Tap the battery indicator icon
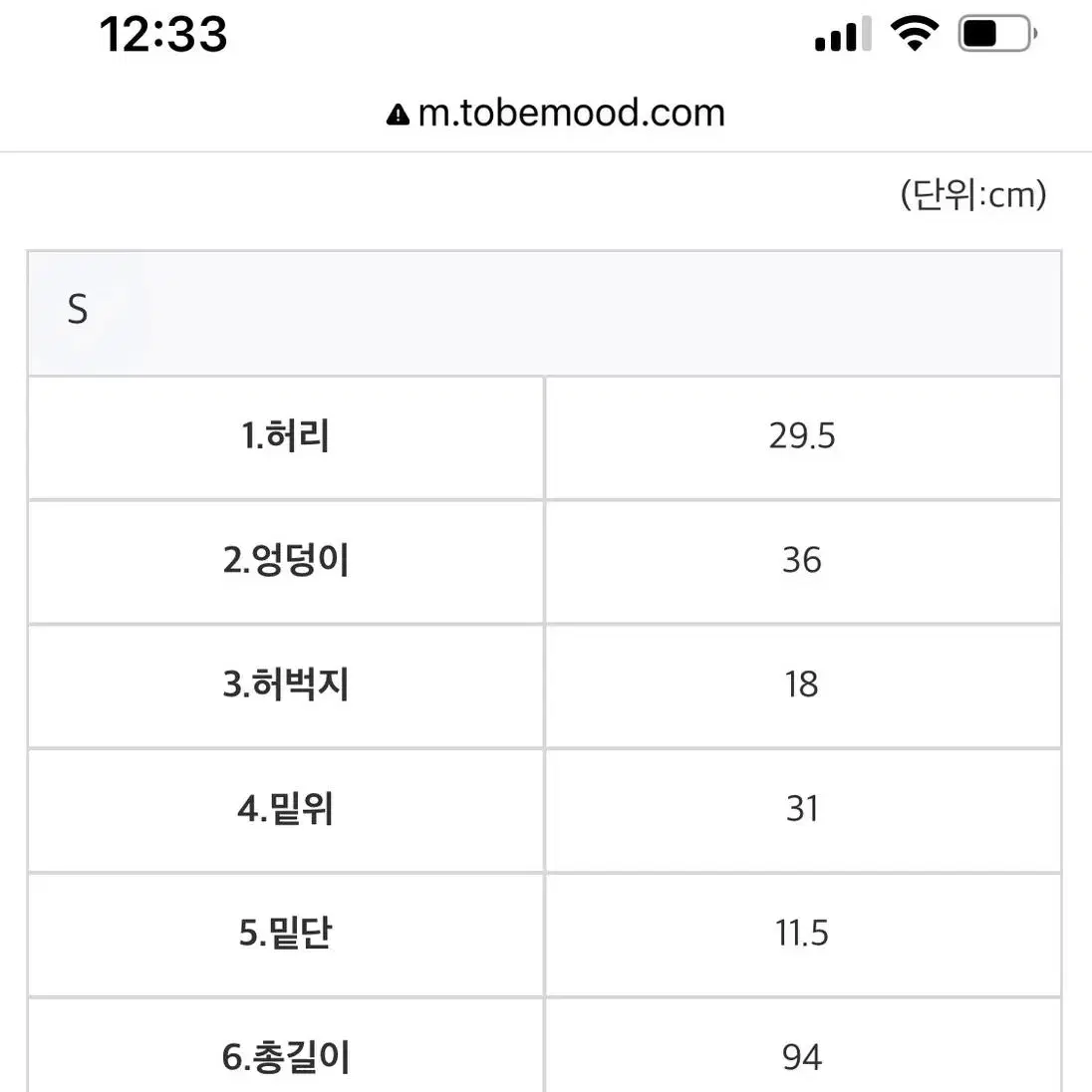 (x=997, y=34)
